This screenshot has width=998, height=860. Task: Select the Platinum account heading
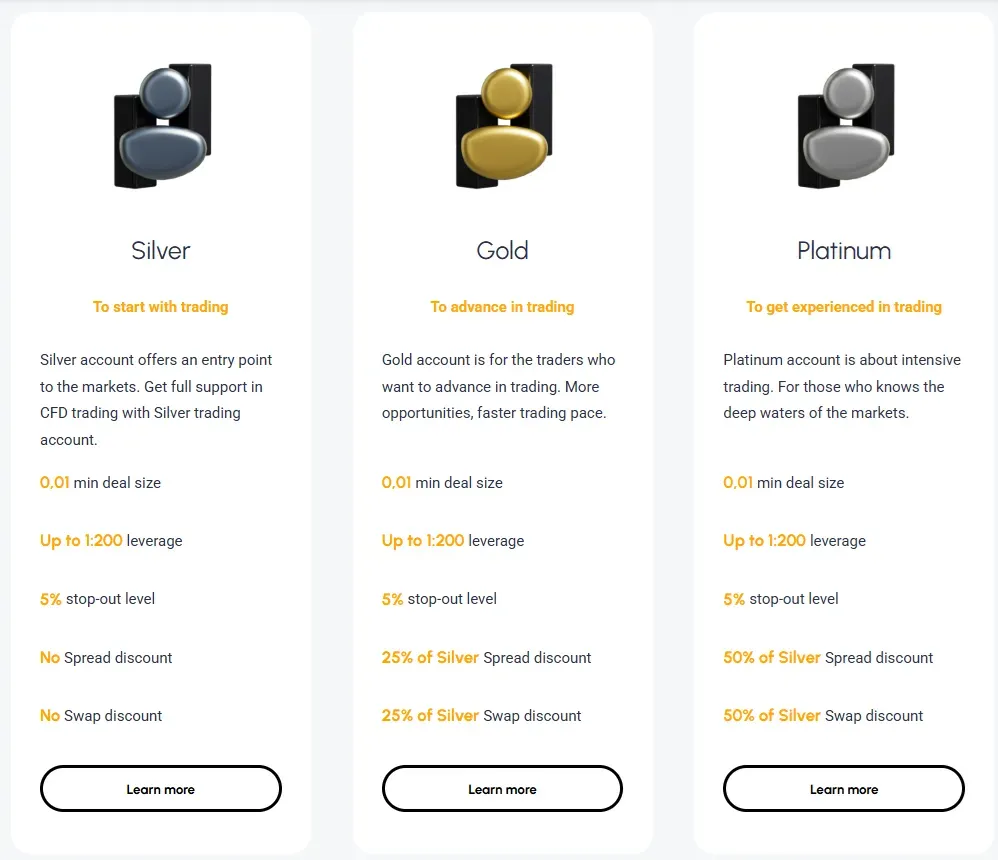(x=844, y=250)
